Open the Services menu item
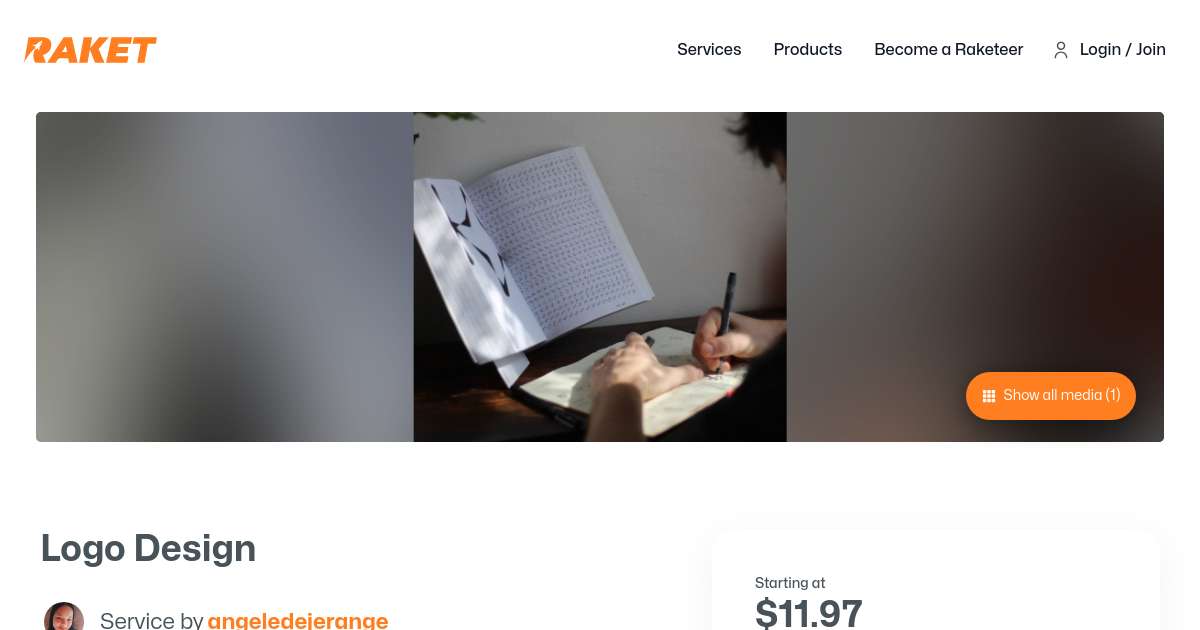The width and height of the screenshot is (1200, 630). 709,49
